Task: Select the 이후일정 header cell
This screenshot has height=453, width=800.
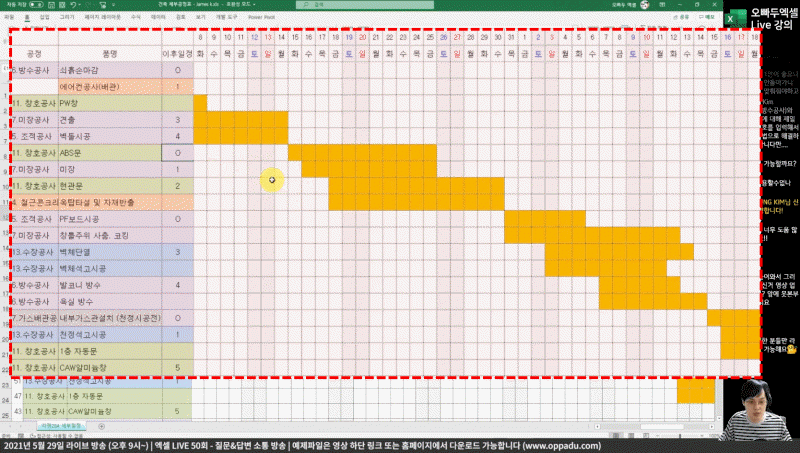Action: tap(177, 52)
